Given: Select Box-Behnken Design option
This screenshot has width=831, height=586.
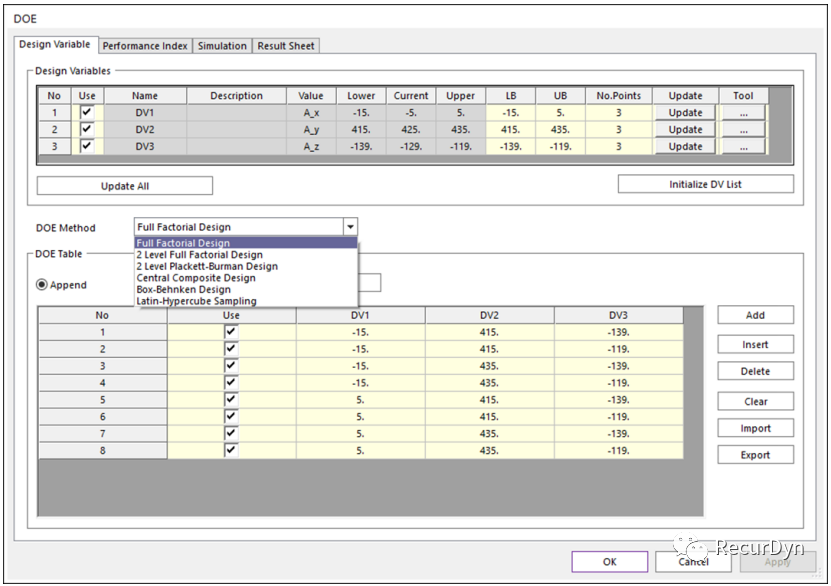Looking at the screenshot, I should click(183, 290).
